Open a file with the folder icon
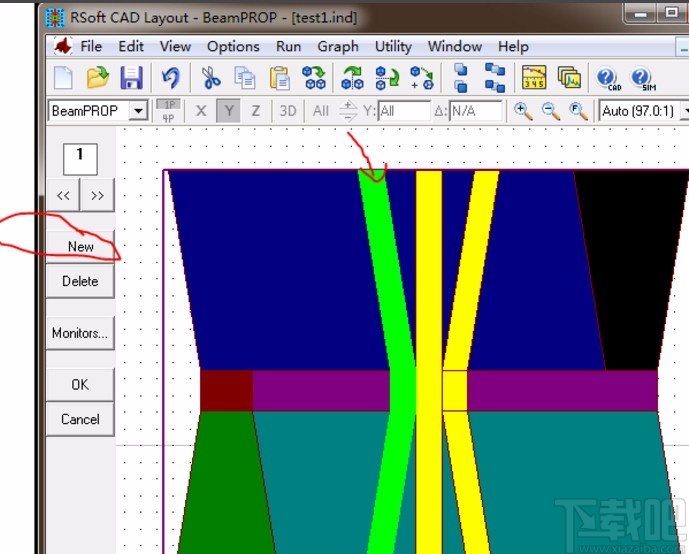 point(97,77)
